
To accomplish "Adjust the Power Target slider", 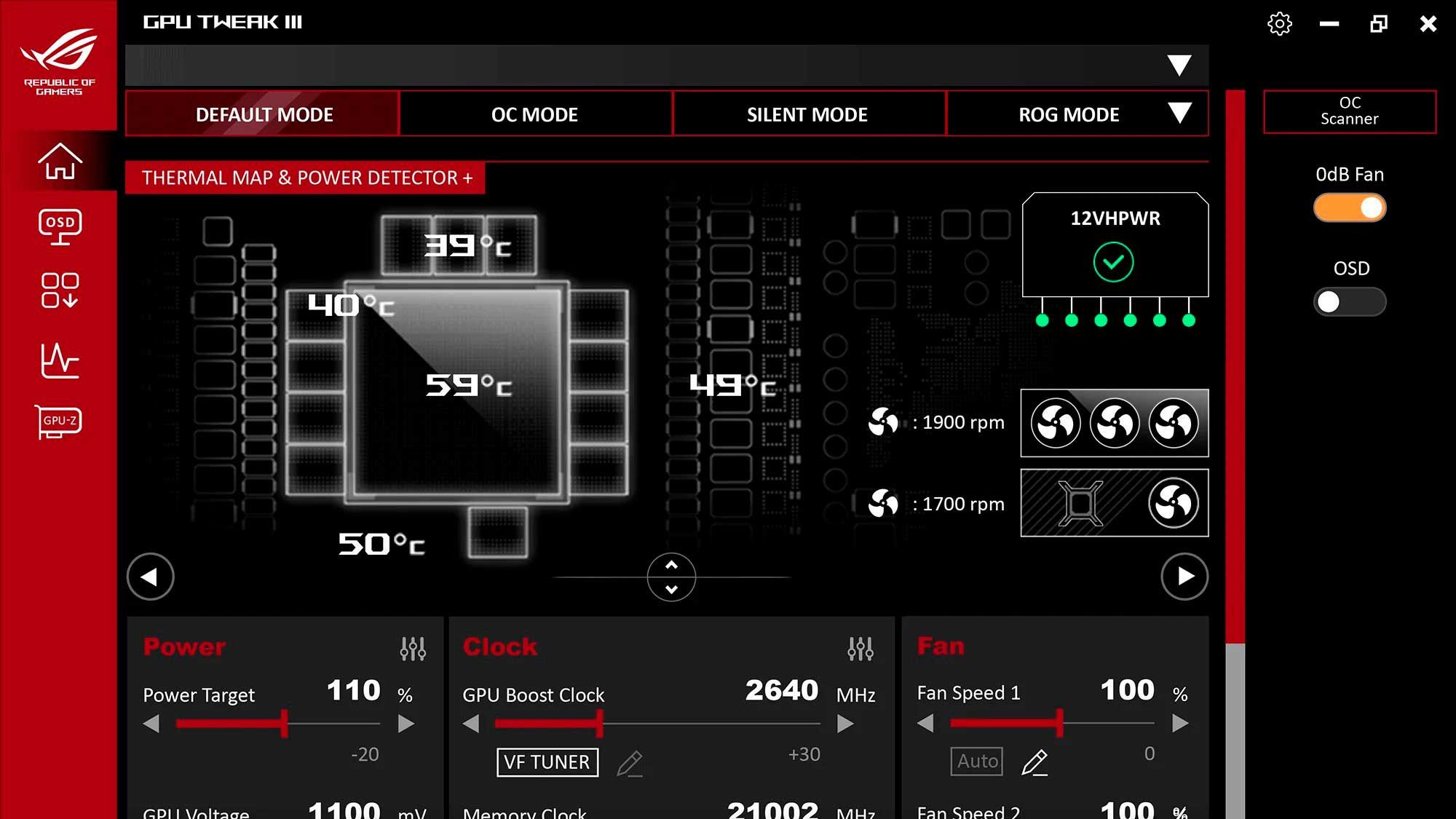I will [282, 724].
